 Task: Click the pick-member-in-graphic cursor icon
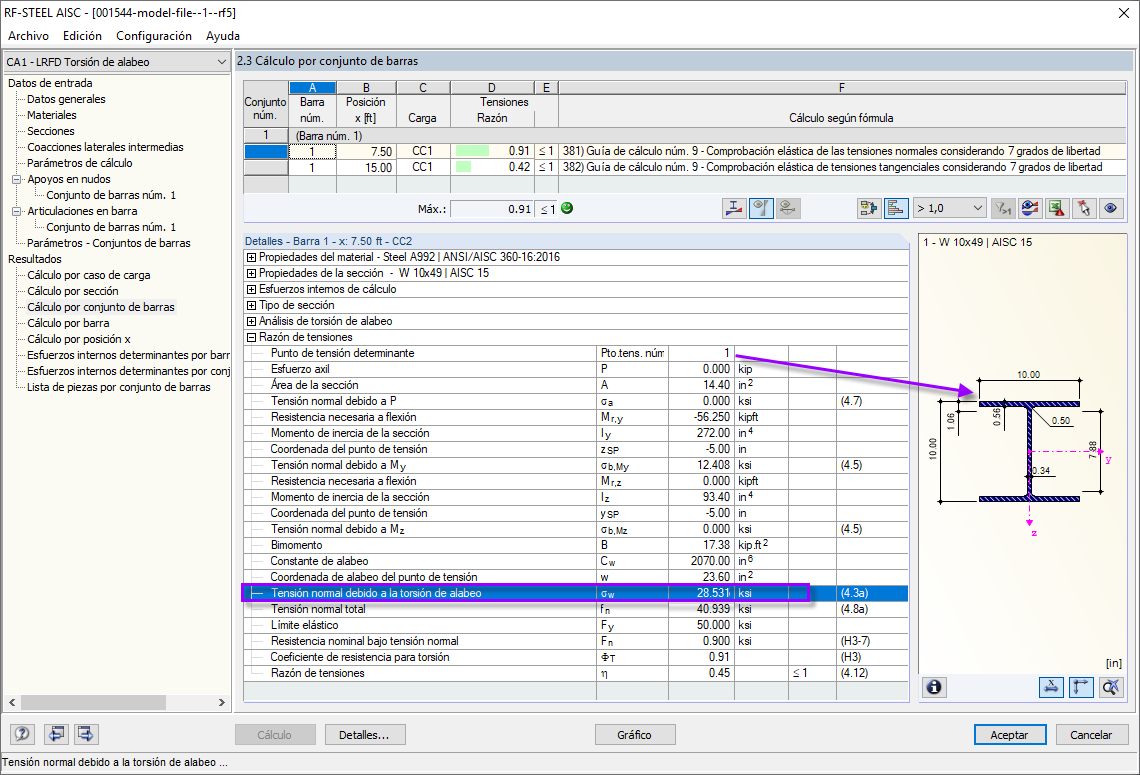coord(1083,209)
